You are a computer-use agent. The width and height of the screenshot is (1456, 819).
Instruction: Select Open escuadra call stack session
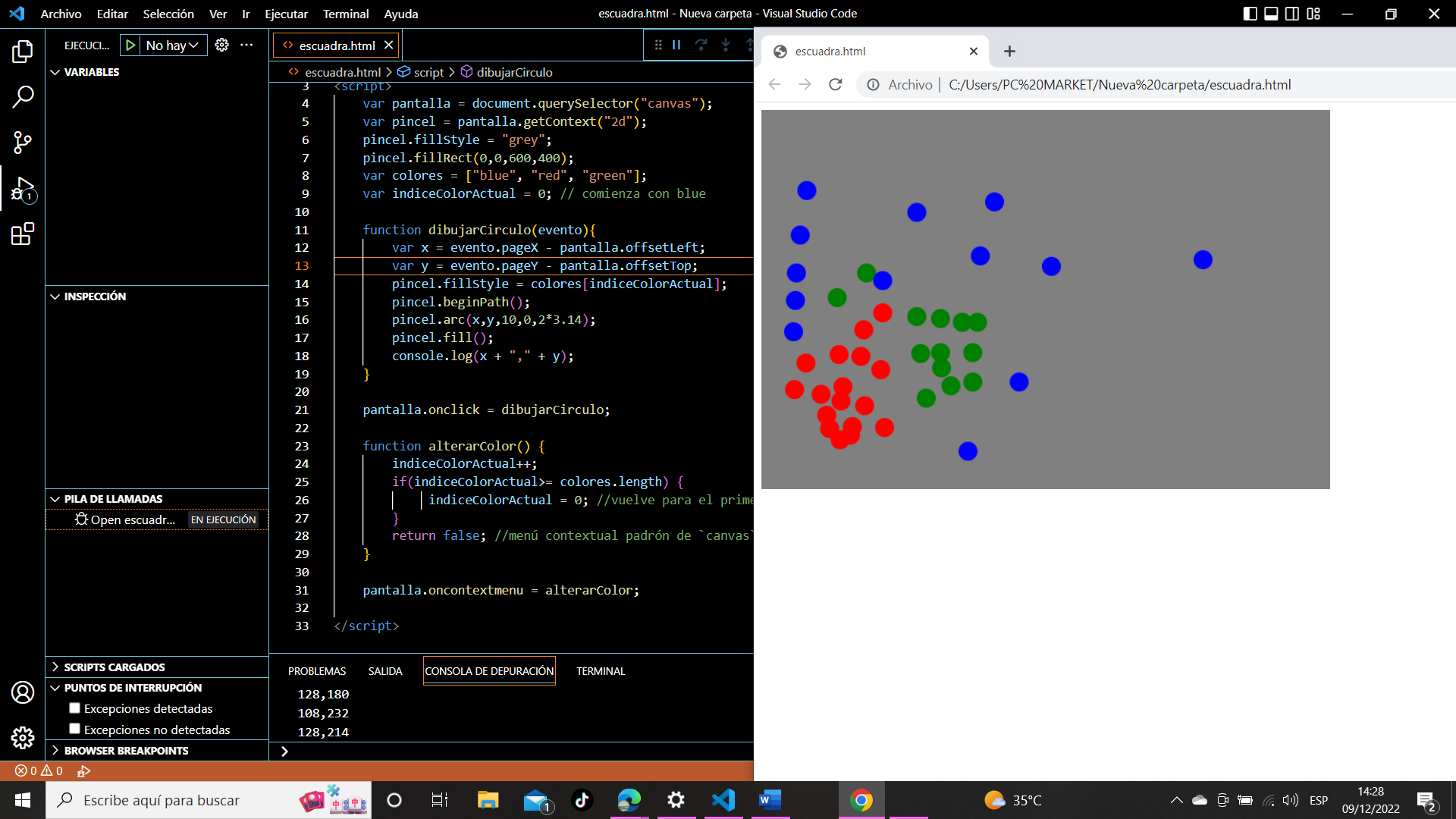tap(157, 519)
